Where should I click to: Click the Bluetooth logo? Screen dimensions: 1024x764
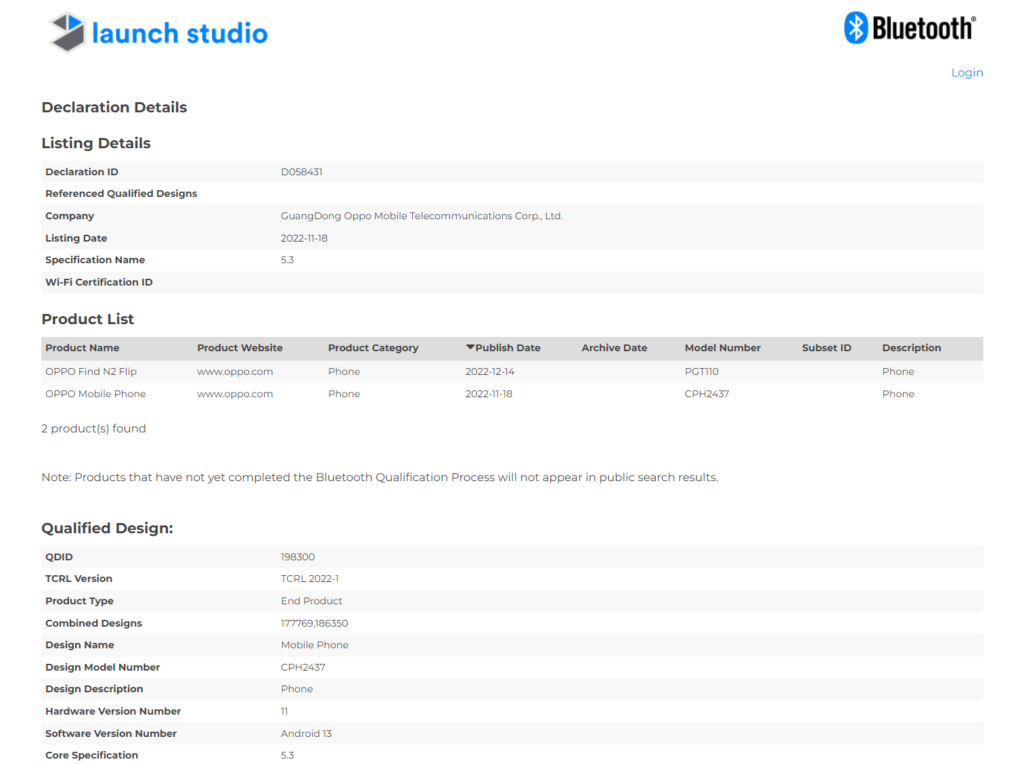[x=910, y=28]
